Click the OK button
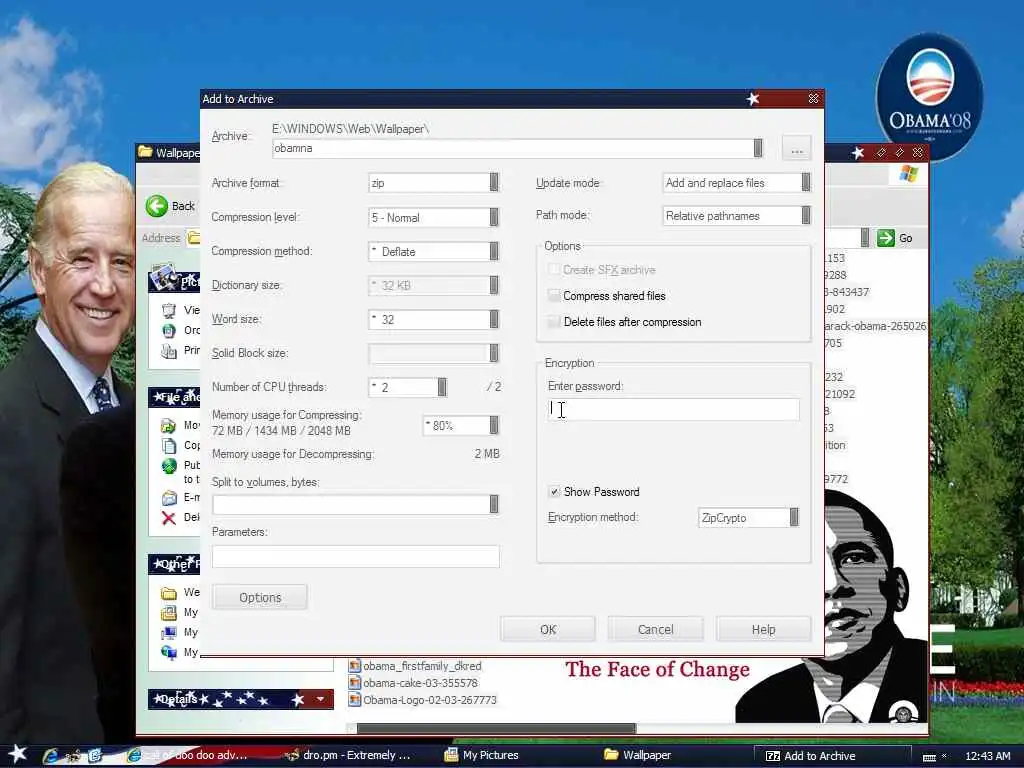Viewport: 1024px width, 768px height. (548, 630)
